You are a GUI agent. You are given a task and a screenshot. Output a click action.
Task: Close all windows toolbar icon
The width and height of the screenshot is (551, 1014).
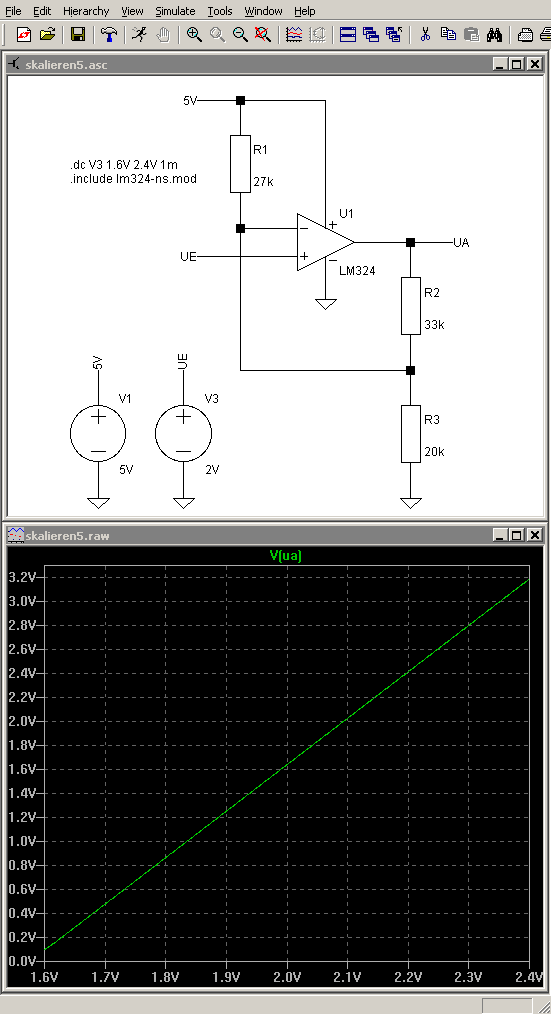pos(393,34)
